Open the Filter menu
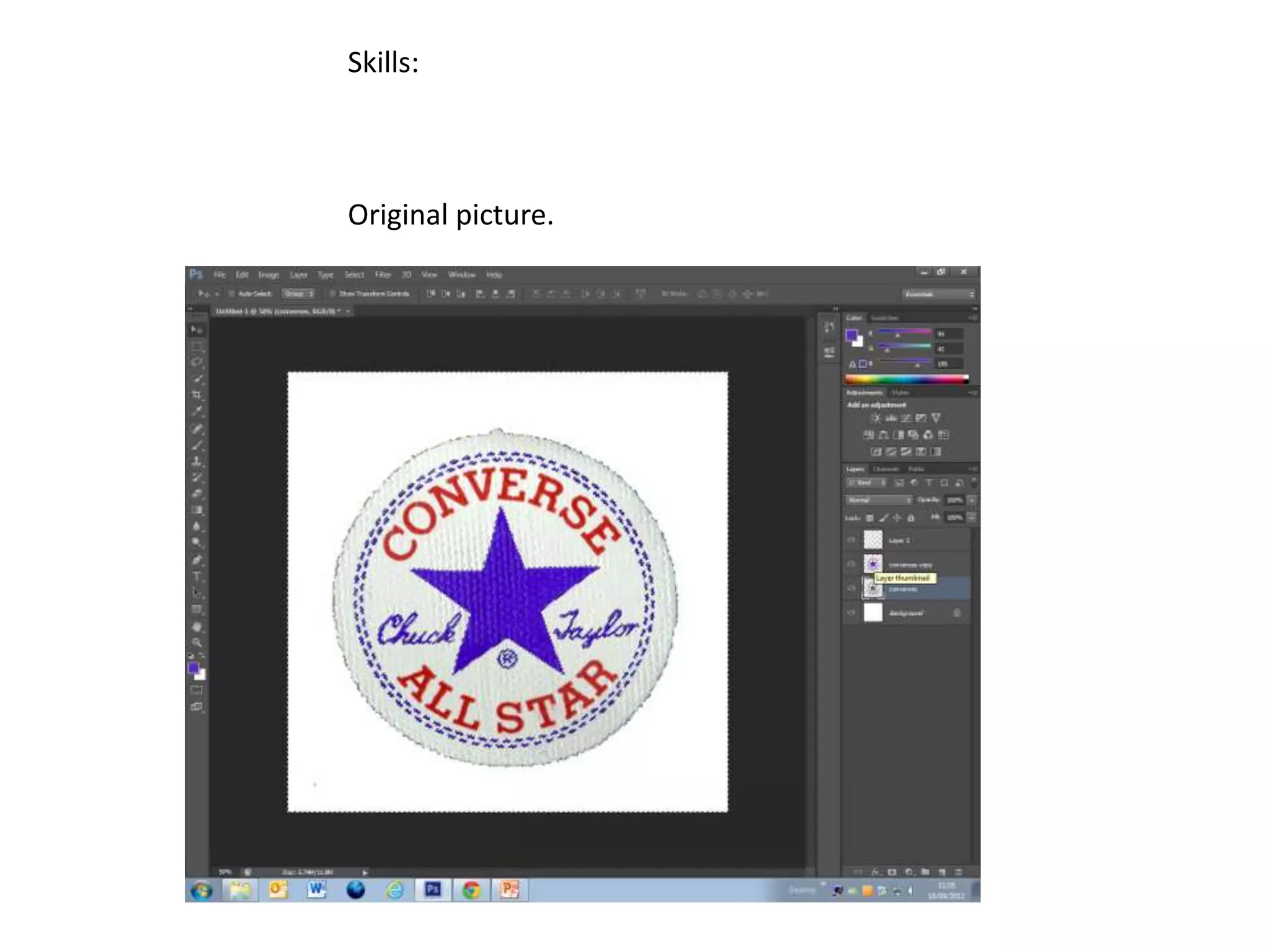This screenshot has width=1270, height=952. click(383, 275)
